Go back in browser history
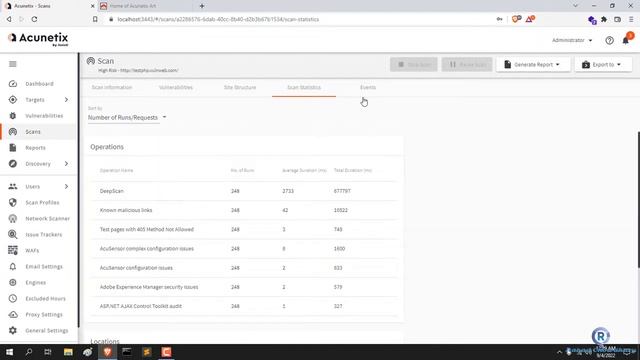The image size is (640, 360). tap(9, 19)
